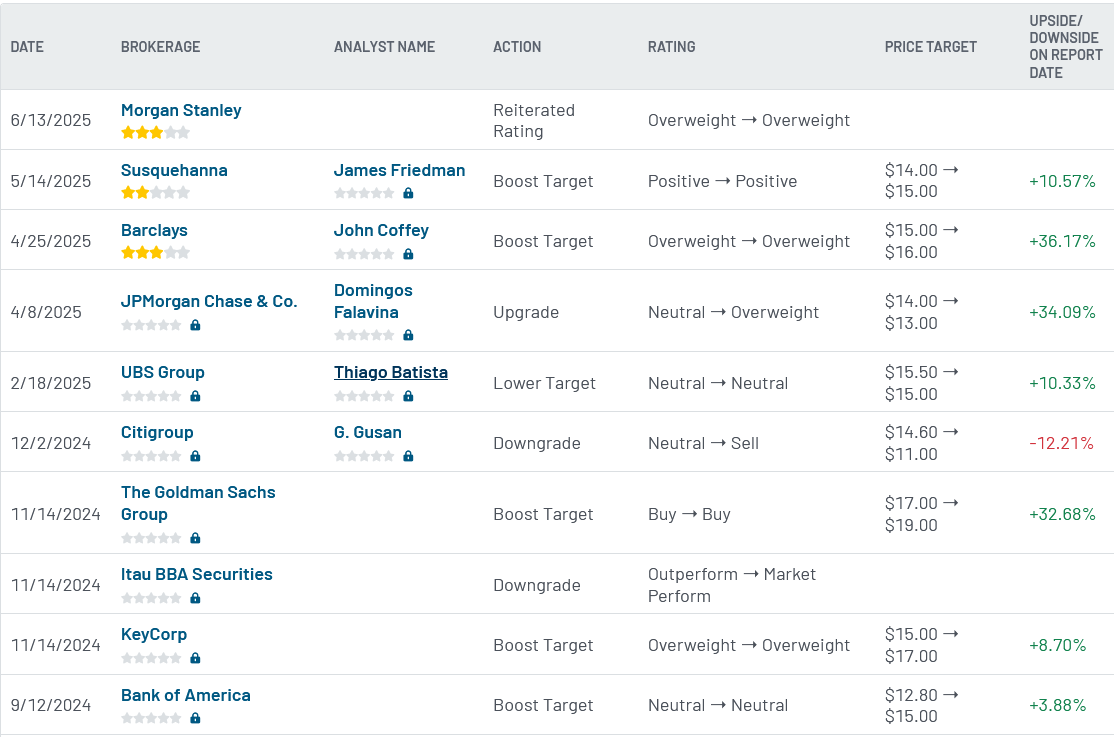Image resolution: width=1114 pixels, height=737 pixels.
Task: Click the Reiterated Rating action cell
Action: click(x=534, y=121)
